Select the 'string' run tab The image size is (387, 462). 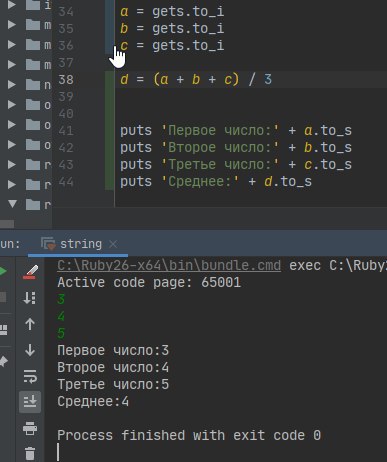coord(78,244)
